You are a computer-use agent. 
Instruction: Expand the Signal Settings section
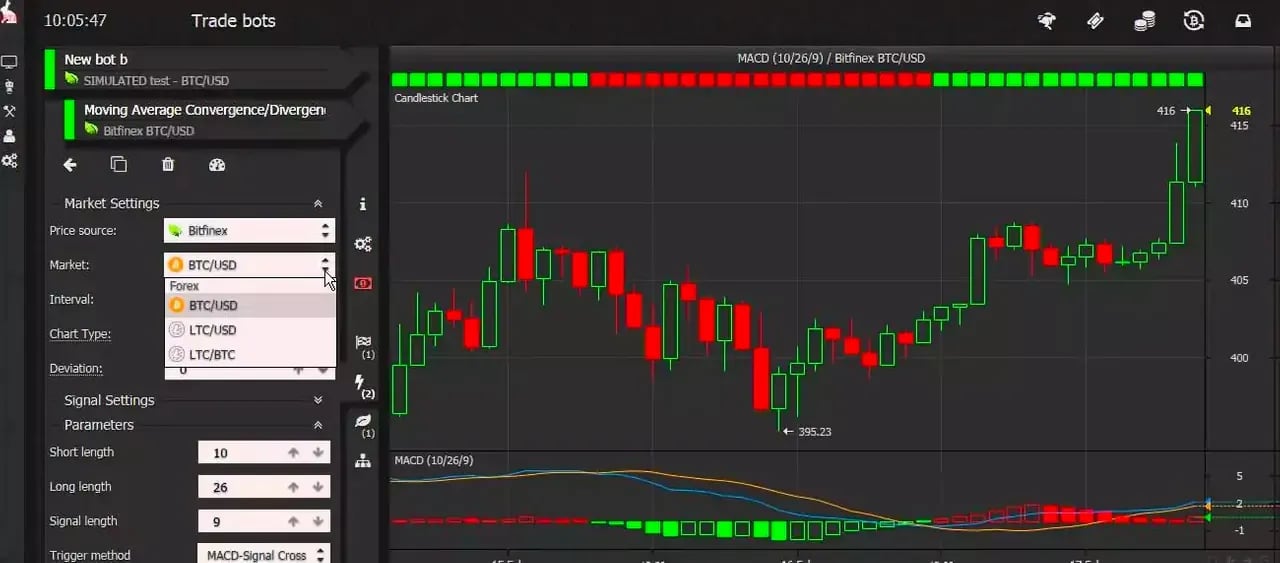[318, 400]
